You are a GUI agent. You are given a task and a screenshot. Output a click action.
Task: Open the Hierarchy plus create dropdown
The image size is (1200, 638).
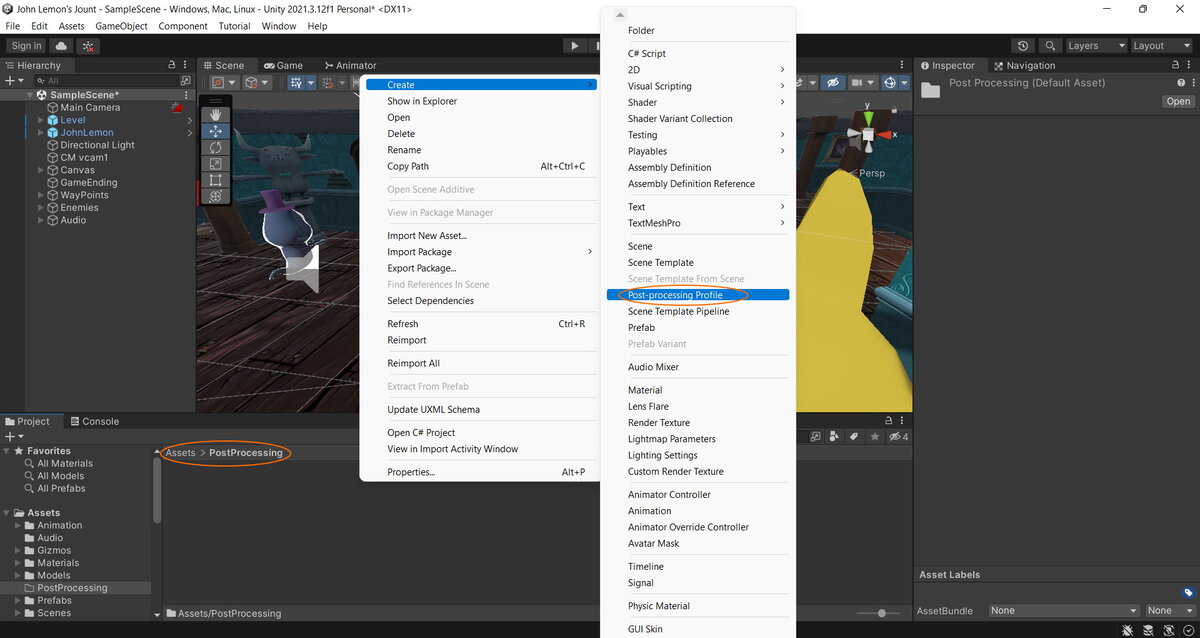[x=13, y=80]
